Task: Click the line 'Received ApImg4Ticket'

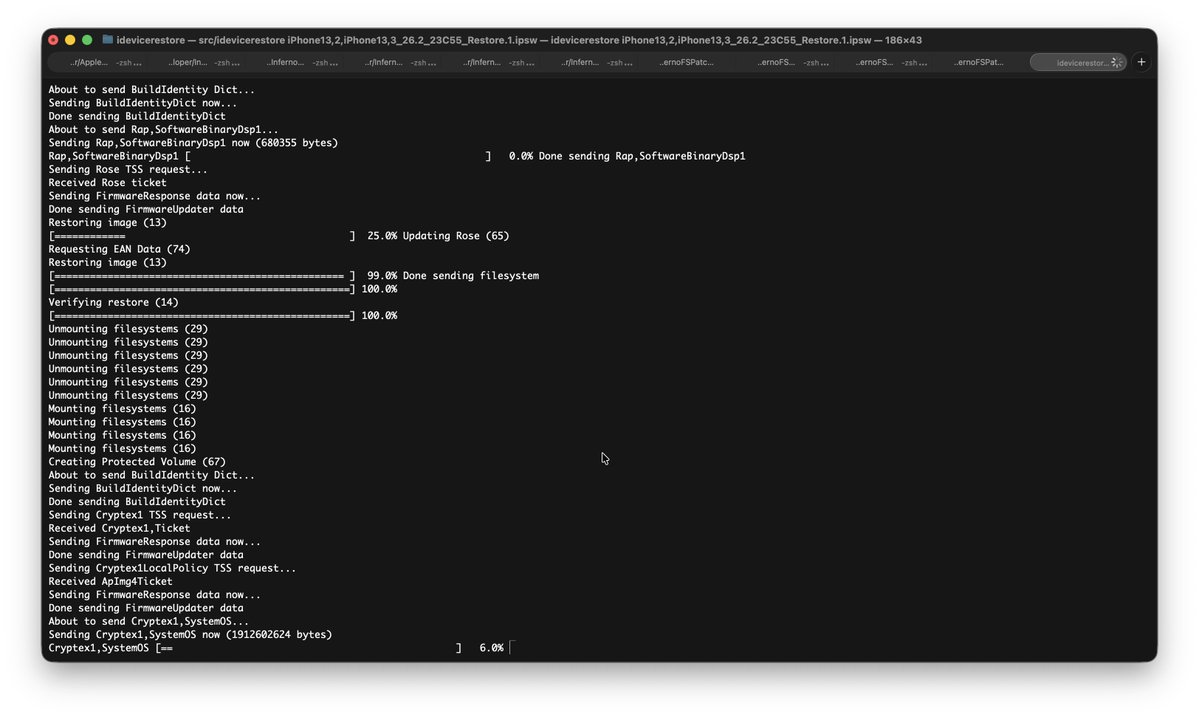Action: click(x=110, y=582)
